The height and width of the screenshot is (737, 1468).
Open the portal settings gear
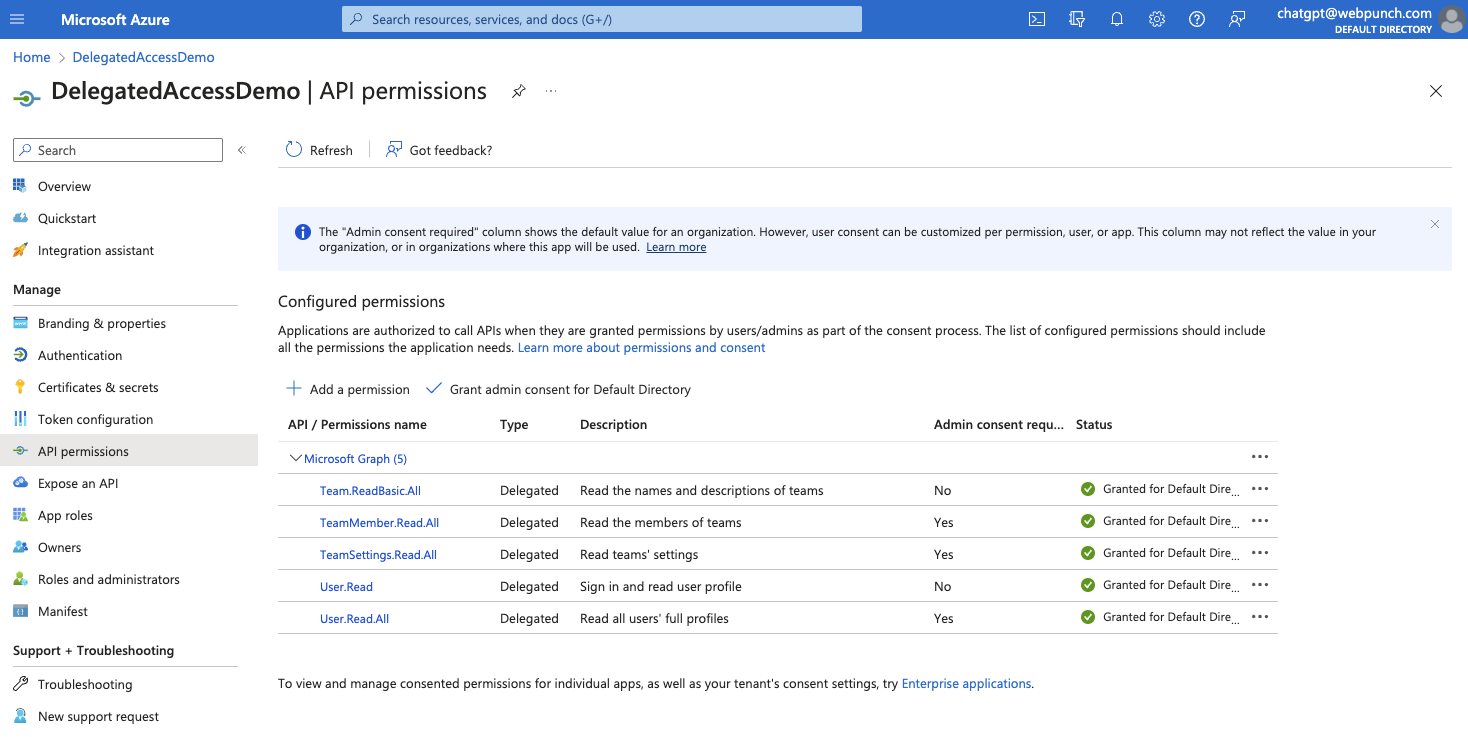click(x=1157, y=19)
